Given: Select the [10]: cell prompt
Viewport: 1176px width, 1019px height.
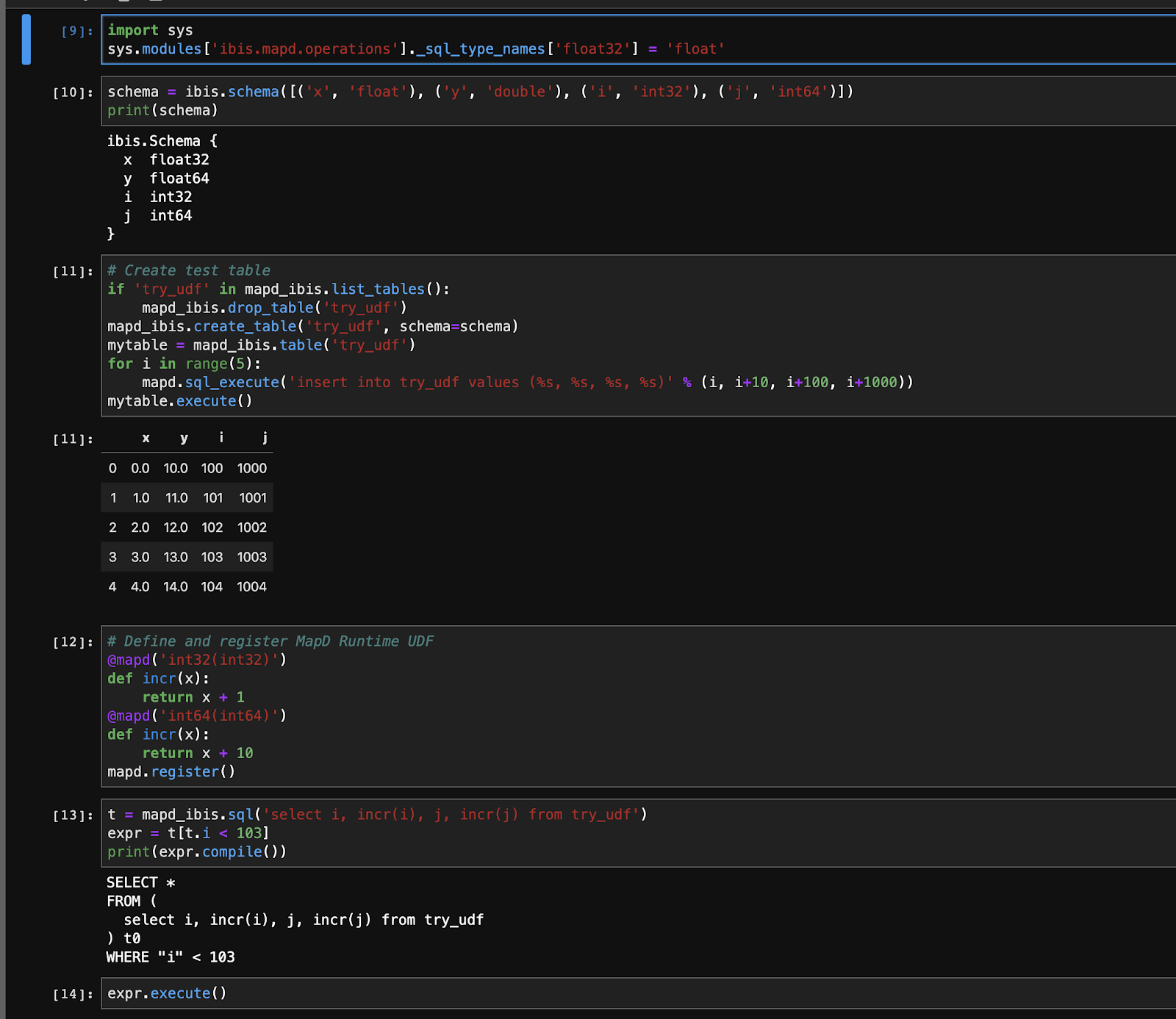Looking at the screenshot, I should coord(73,93).
